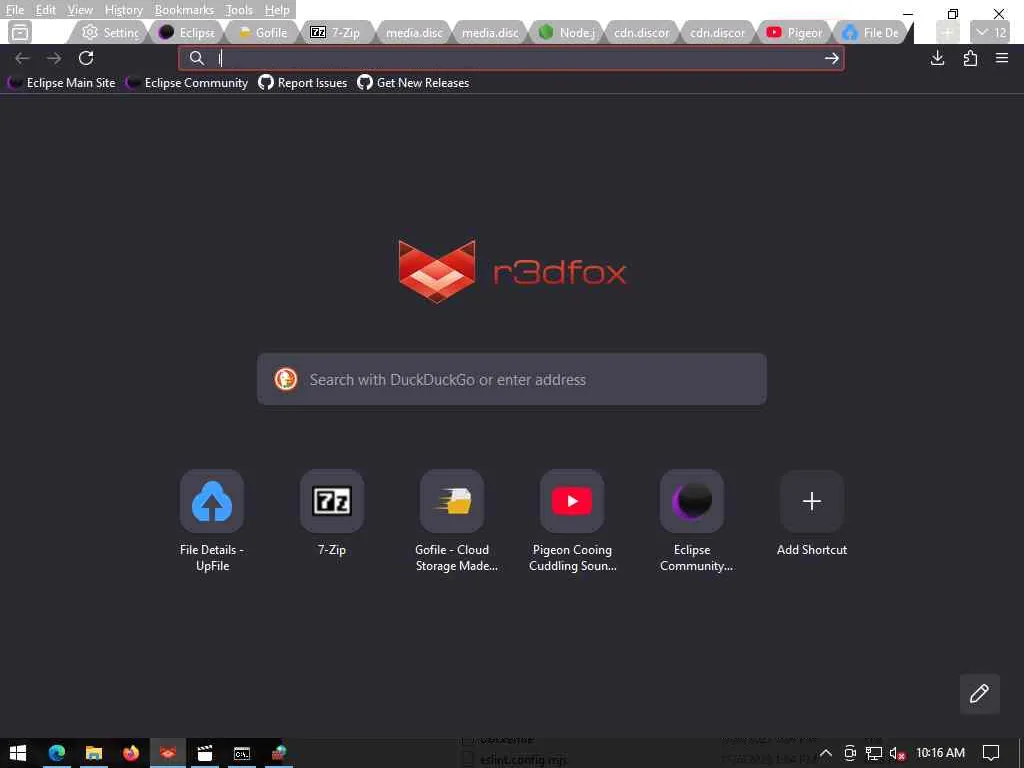The image size is (1024, 768).
Task: Open the Downloads panel
Action: (937, 58)
